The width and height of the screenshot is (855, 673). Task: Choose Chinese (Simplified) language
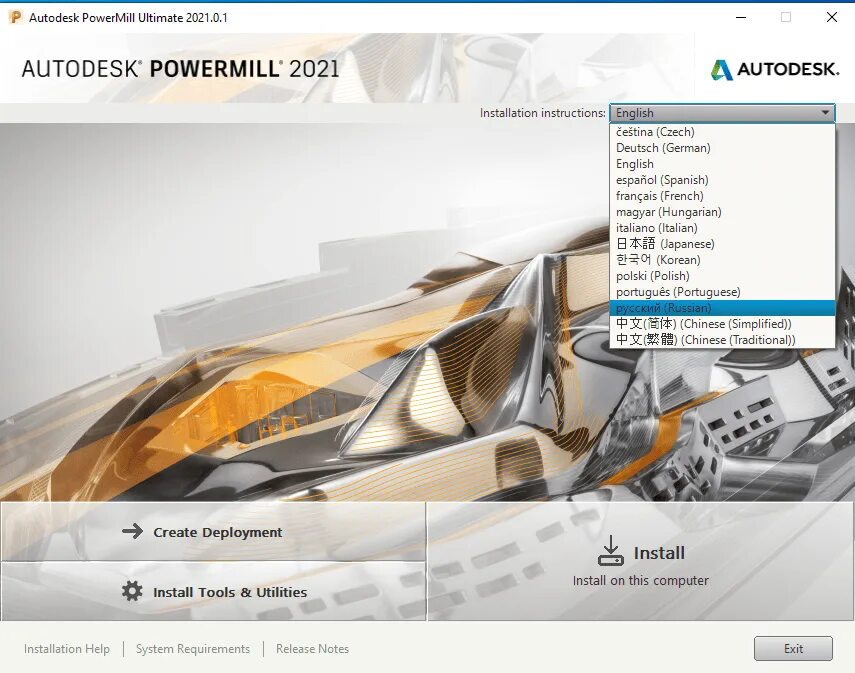(722, 324)
